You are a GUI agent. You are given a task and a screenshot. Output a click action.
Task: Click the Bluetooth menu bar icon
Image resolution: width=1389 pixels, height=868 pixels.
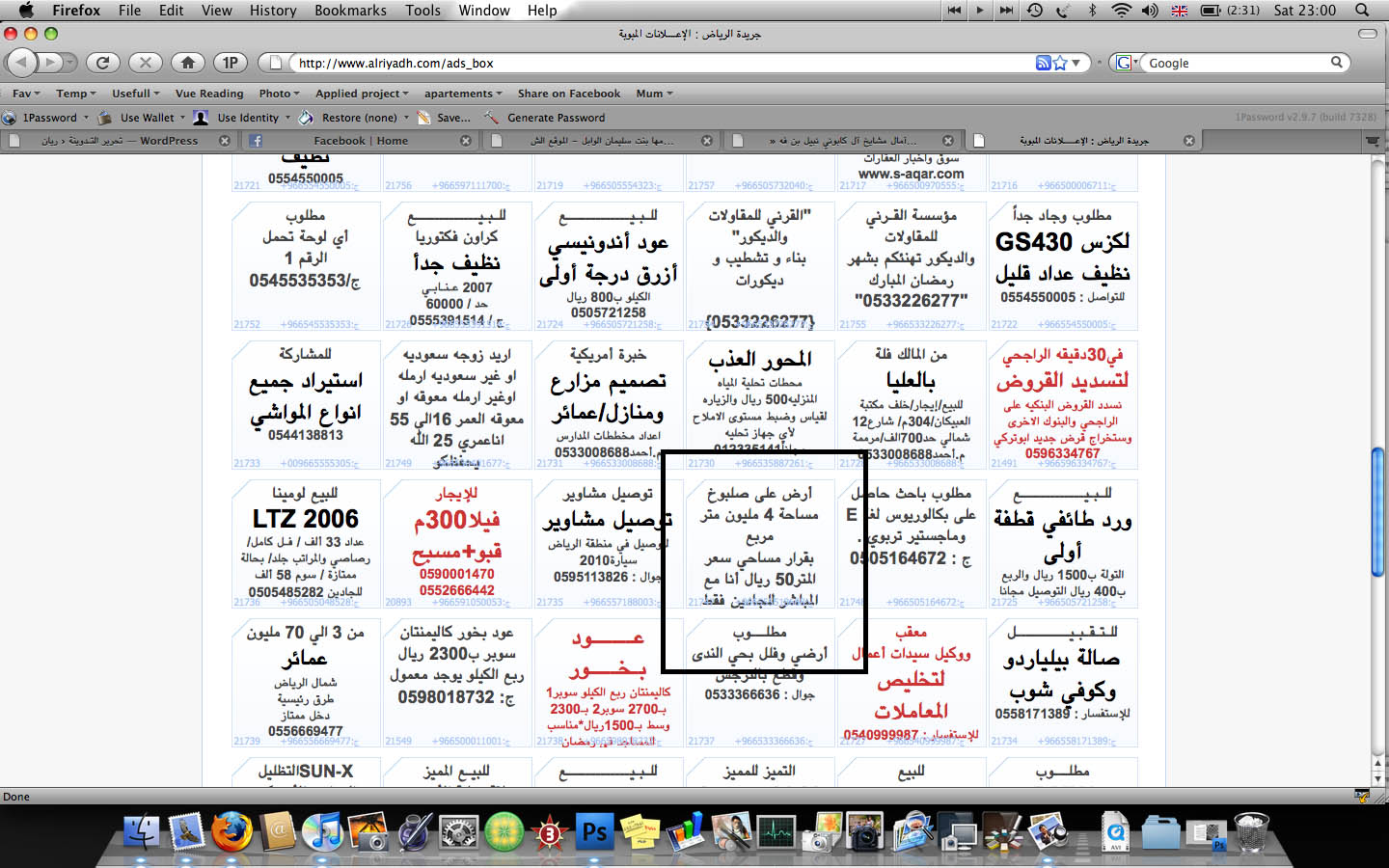[x=1093, y=11]
